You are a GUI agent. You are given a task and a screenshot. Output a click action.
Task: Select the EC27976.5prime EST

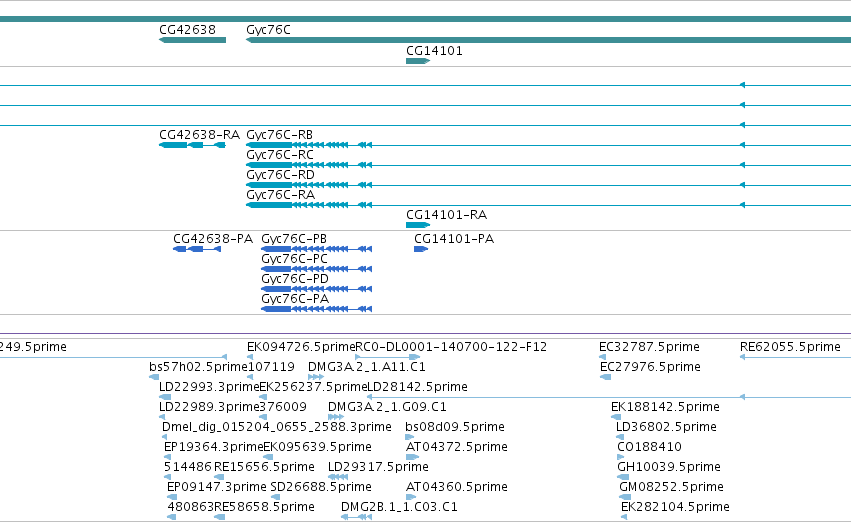[606, 377]
